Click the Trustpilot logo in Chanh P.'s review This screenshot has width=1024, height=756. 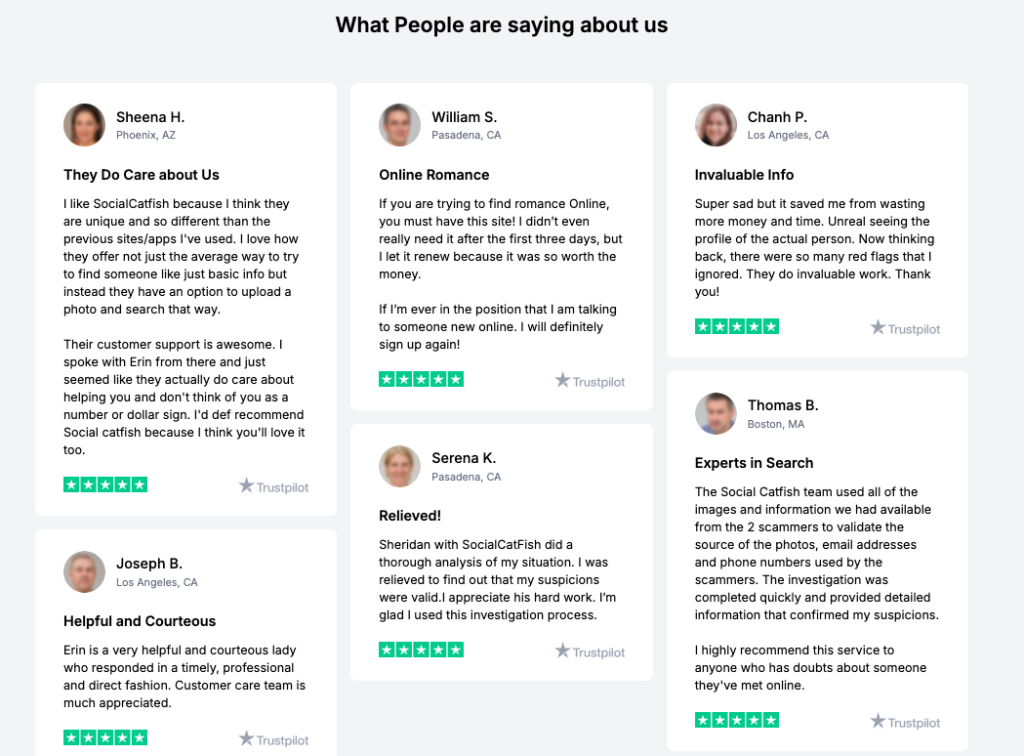click(x=905, y=328)
